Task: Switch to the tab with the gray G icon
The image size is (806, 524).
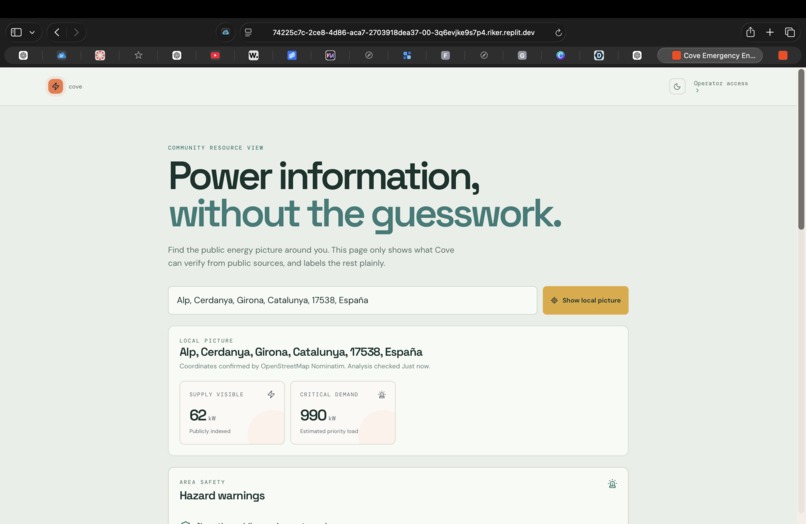Action: [522, 56]
